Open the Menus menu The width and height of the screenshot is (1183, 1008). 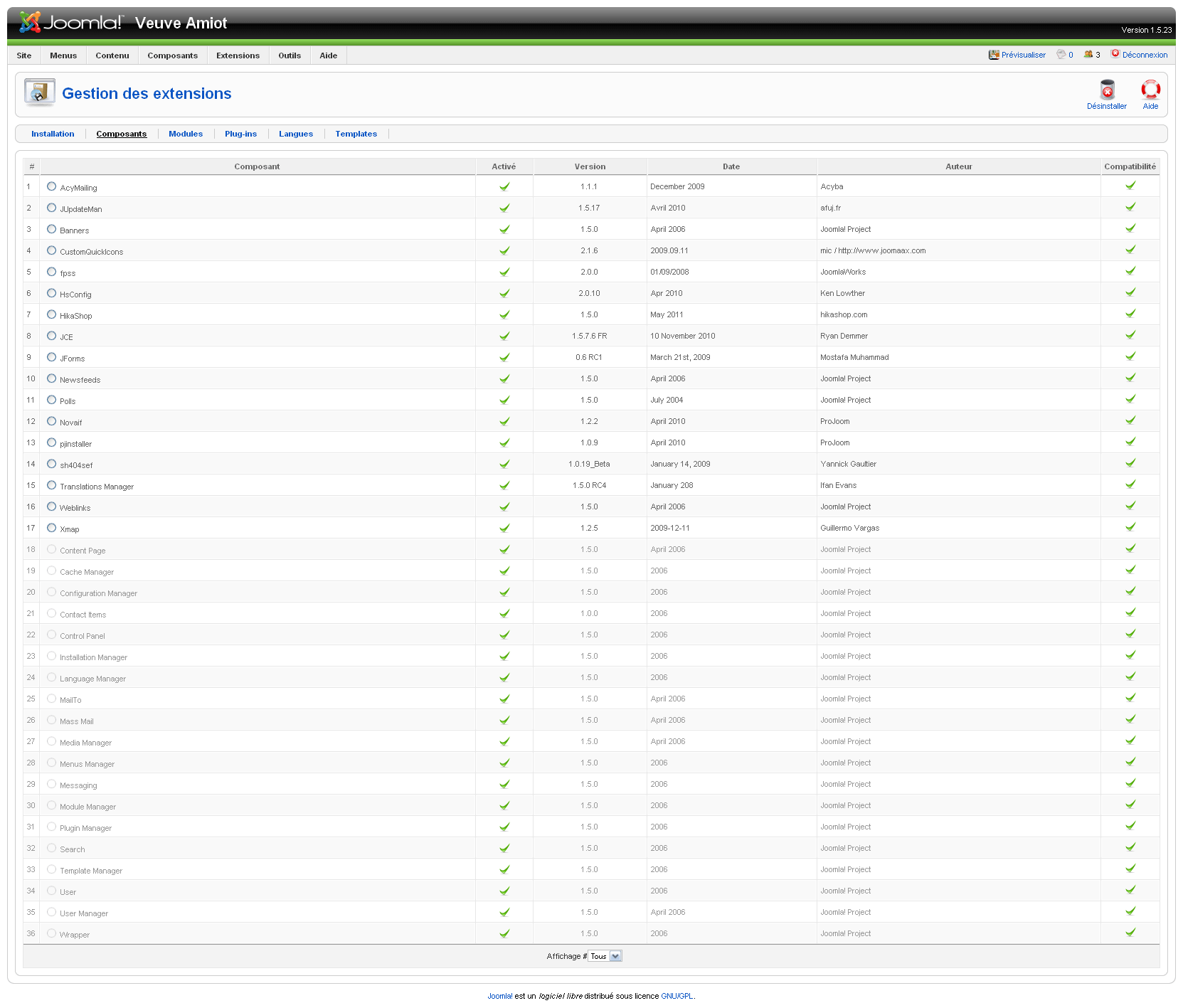coord(63,55)
